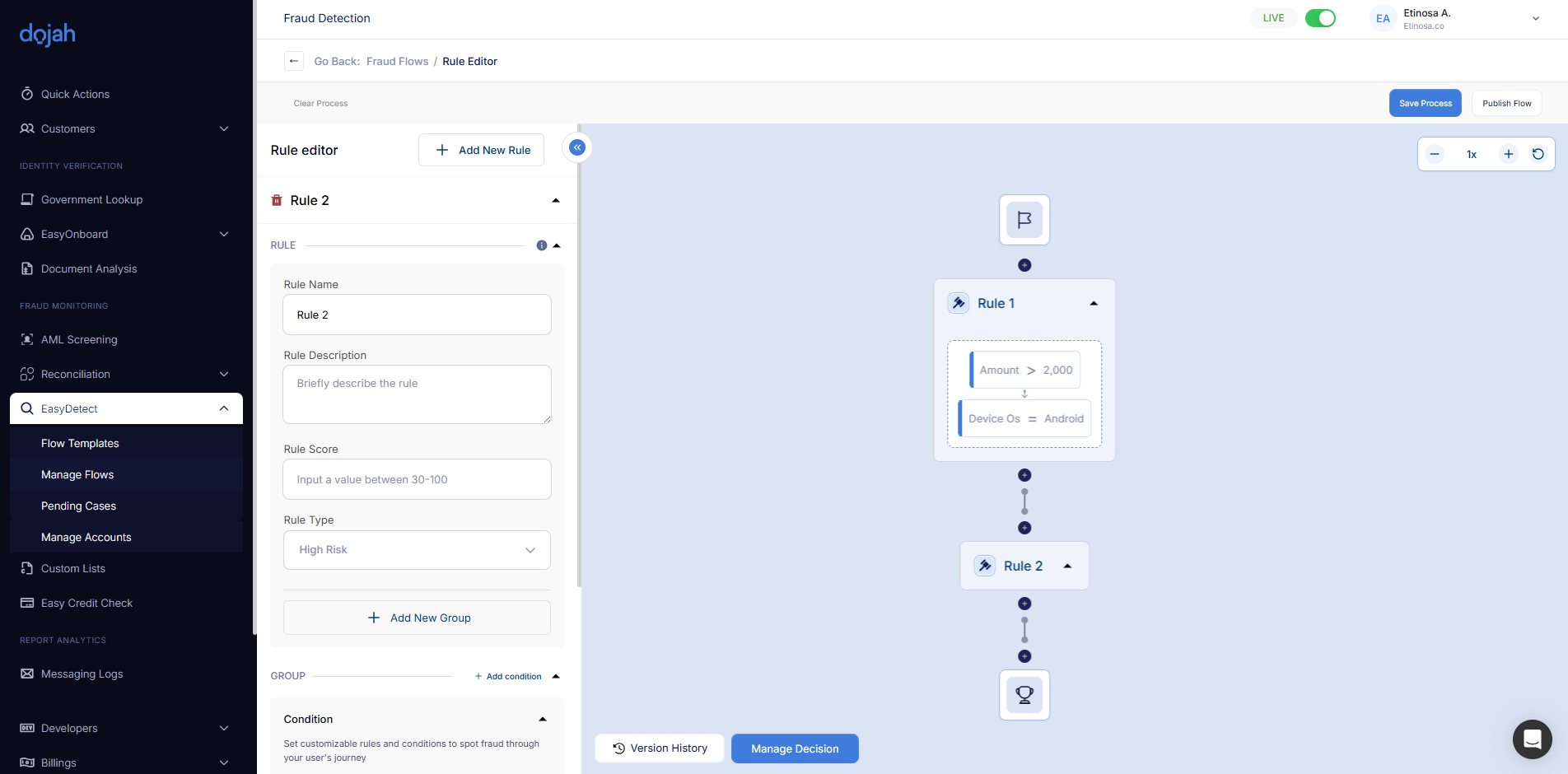The image size is (1568, 774).
Task: Collapse the Rule 1 node on canvas
Action: [x=1094, y=304]
